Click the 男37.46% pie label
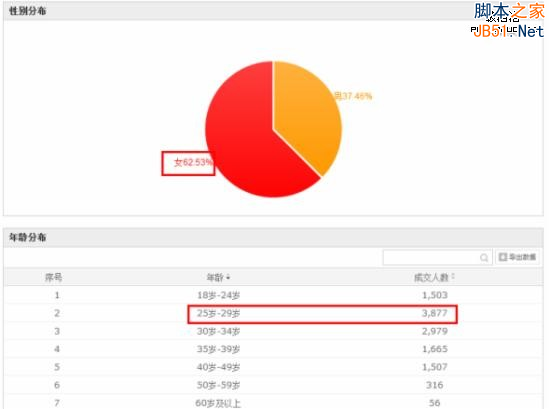Screen dimensions: 550x409 click(x=353, y=96)
